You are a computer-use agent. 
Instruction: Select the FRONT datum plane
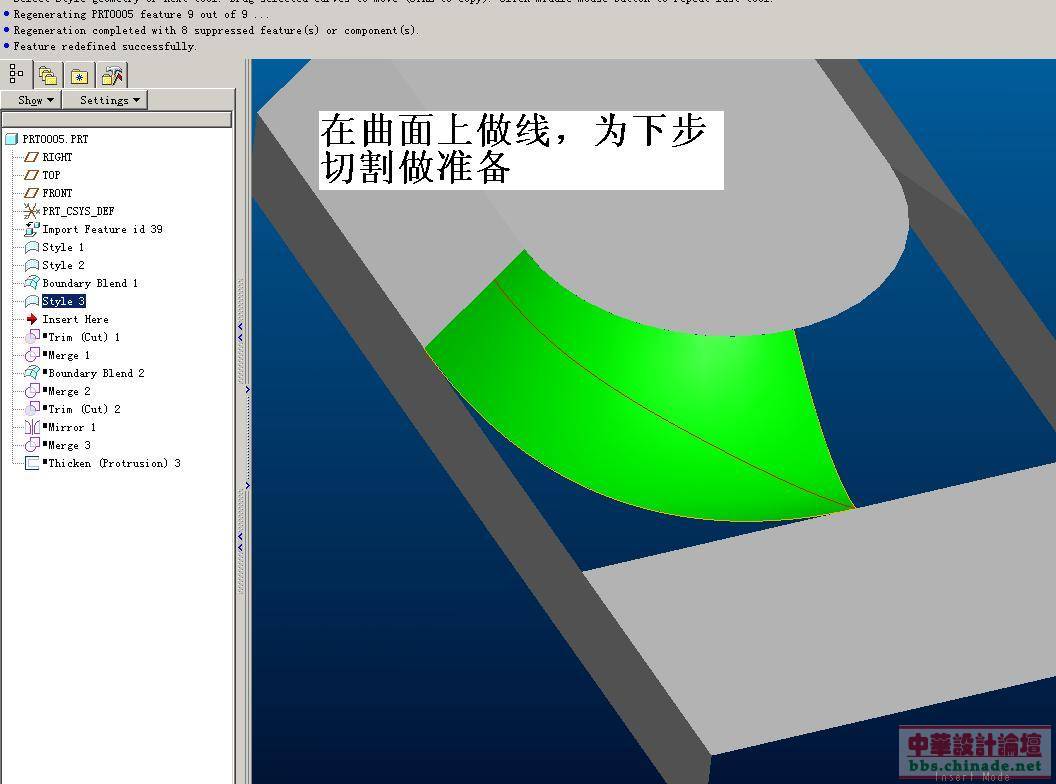click(57, 193)
